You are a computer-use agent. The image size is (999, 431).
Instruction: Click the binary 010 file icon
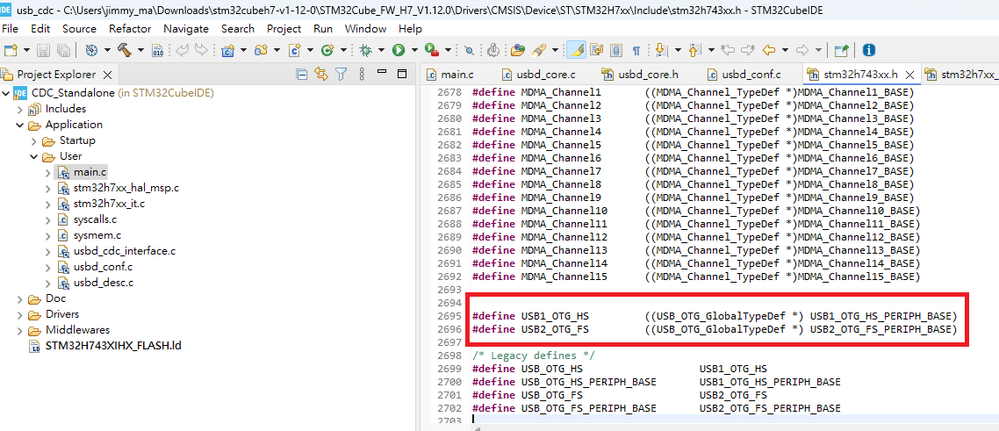point(158,50)
